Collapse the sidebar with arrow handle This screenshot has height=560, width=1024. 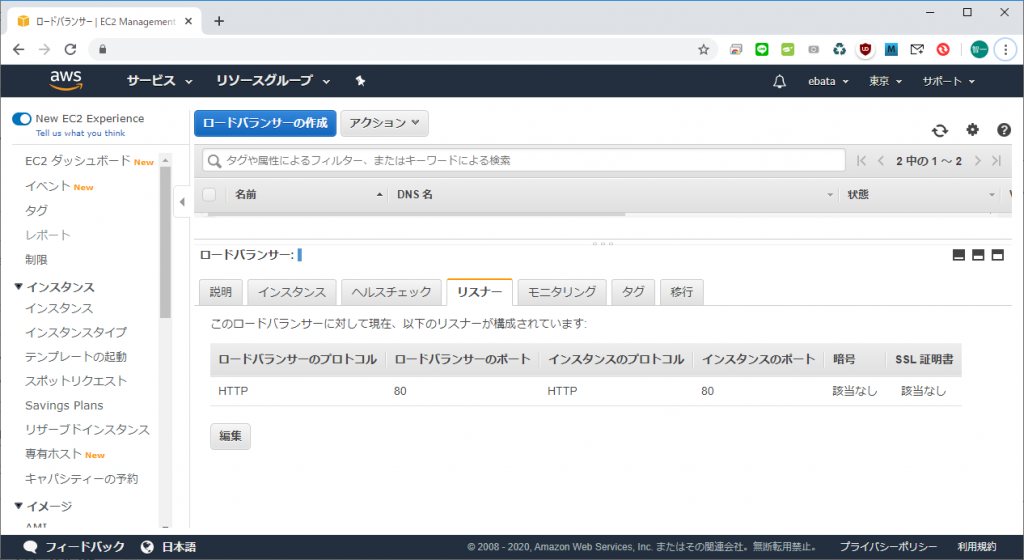pyautogui.click(x=181, y=202)
